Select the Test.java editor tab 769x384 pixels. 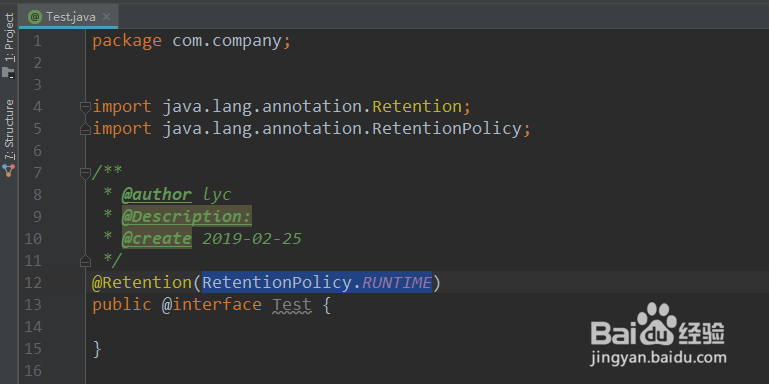[x=68, y=17]
